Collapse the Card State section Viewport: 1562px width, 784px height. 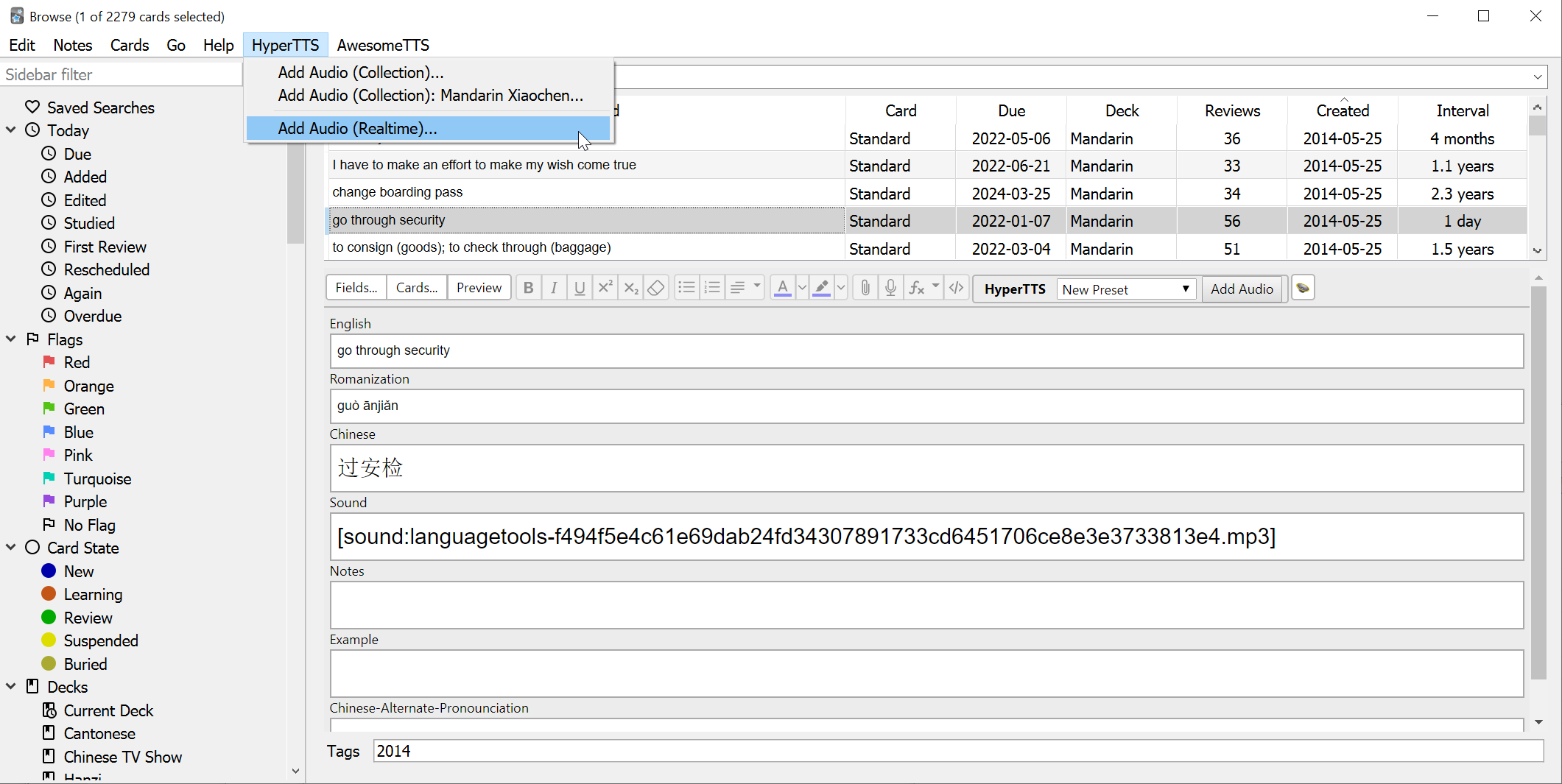point(11,548)
